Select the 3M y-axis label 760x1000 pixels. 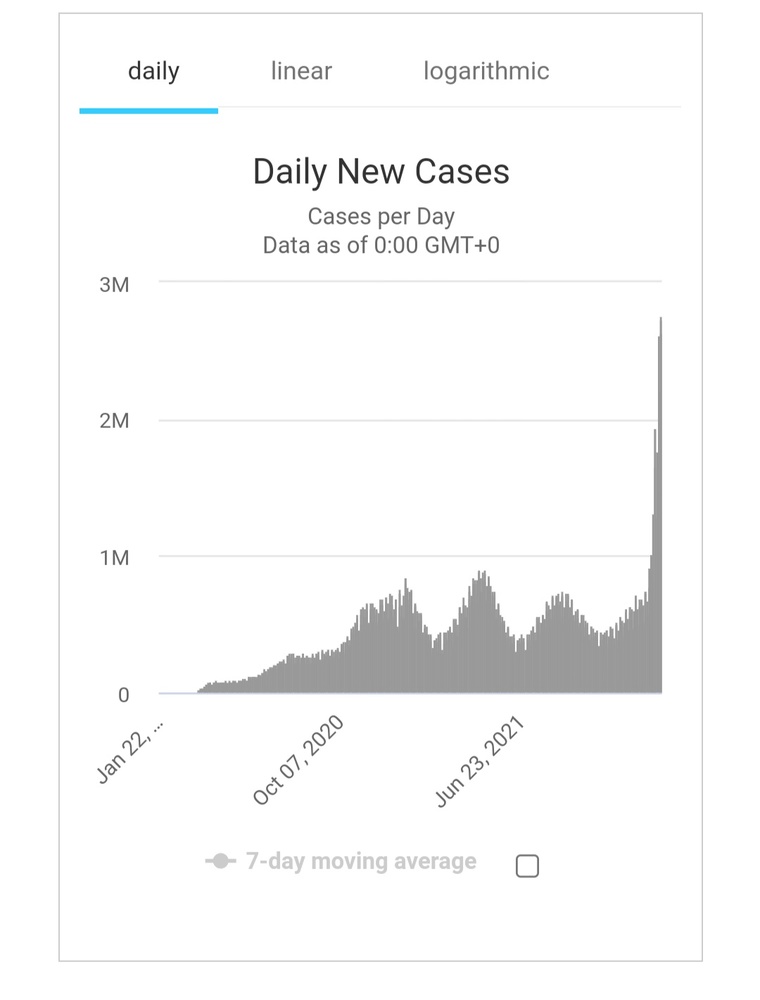pos(113,284)
